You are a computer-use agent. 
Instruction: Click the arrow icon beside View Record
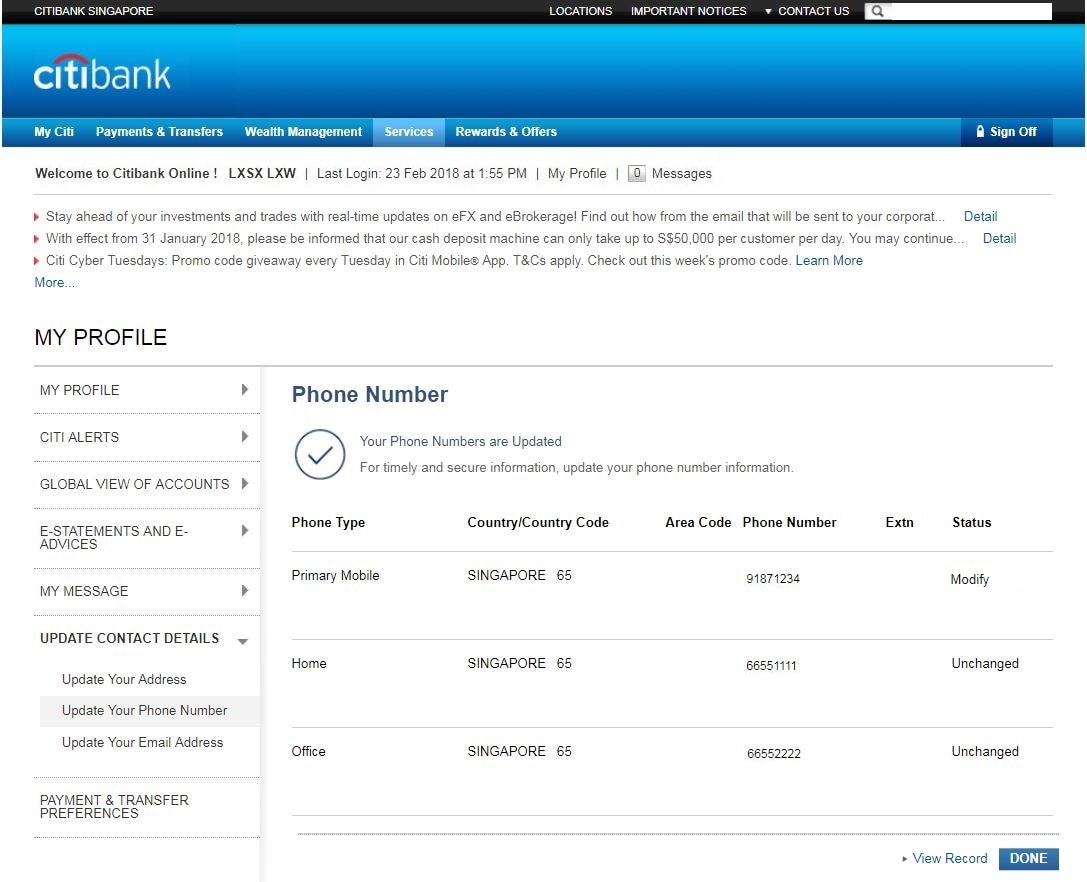tap(905, 858)
